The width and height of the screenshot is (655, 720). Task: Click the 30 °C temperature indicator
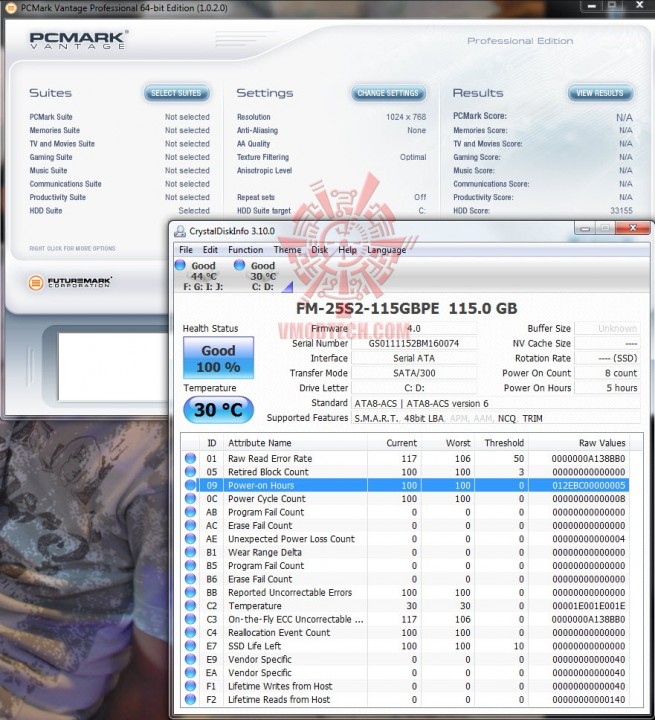(x=218, y=410)
